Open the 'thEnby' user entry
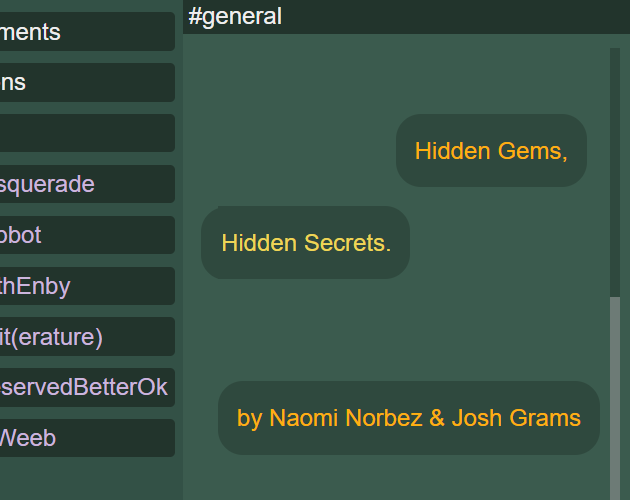The image size is (630, 500). (87, 286)
